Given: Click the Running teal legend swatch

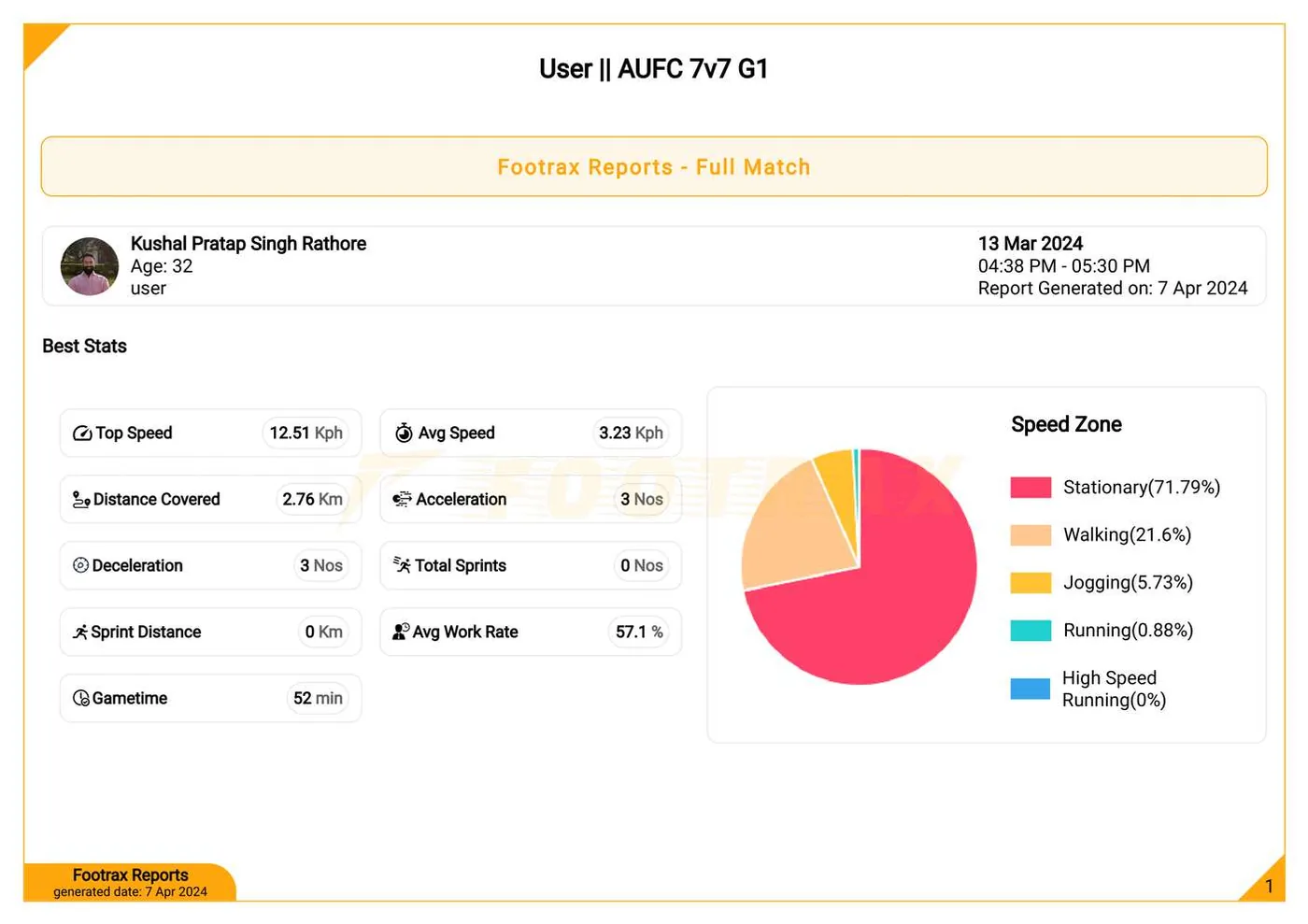Looking at the screenshot, I should (x=1031, y=631).
